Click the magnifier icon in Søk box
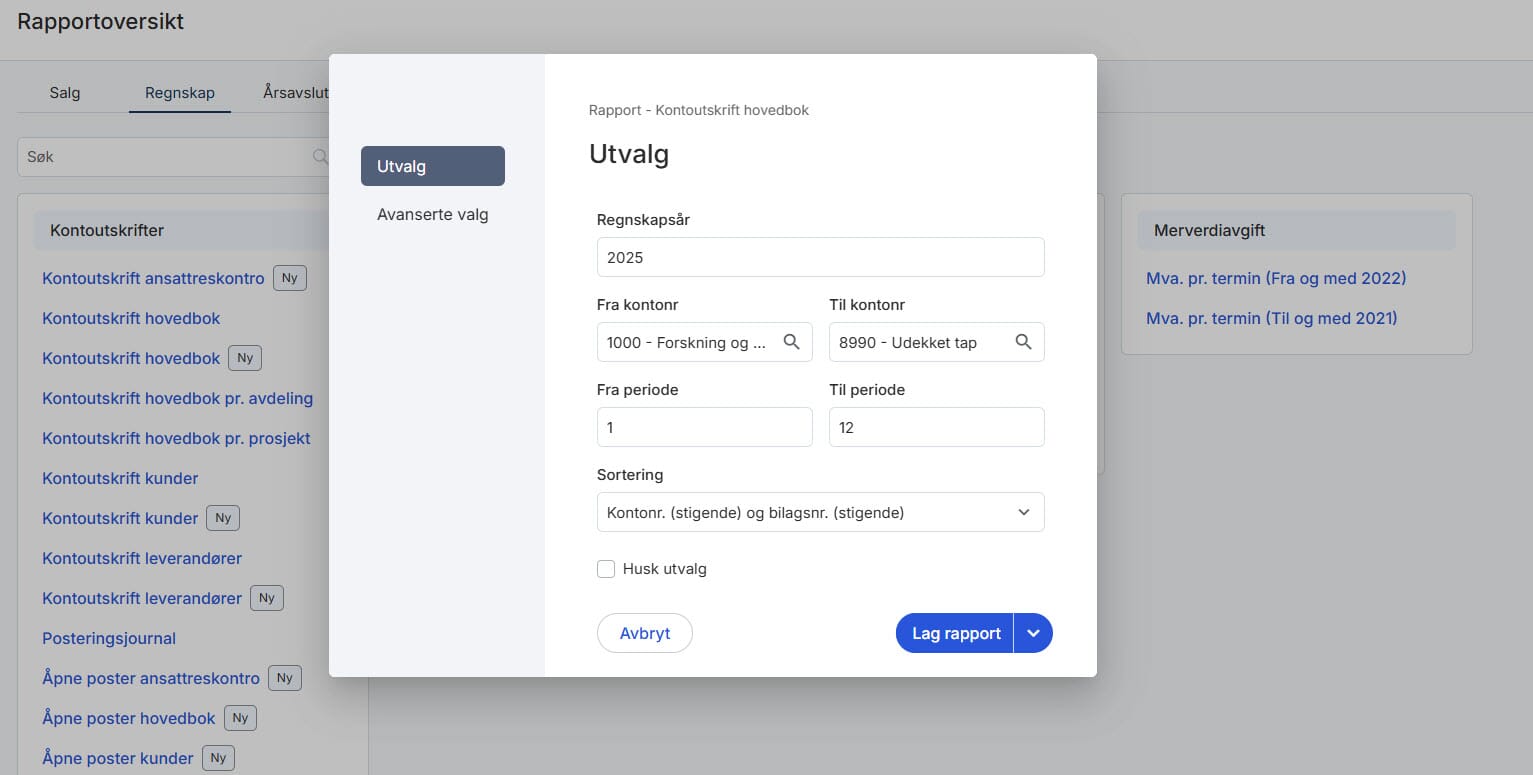The width and height of the screenshot is (1533, 775). pyautogui.click(x=320, y=157)
